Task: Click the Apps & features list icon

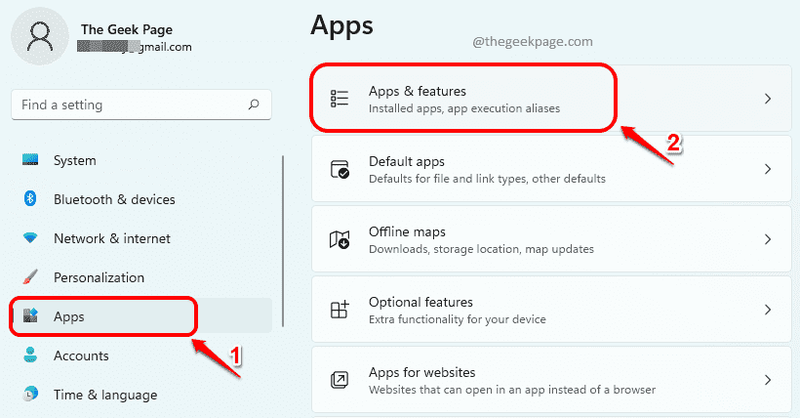Action: [x=339, y=99]
